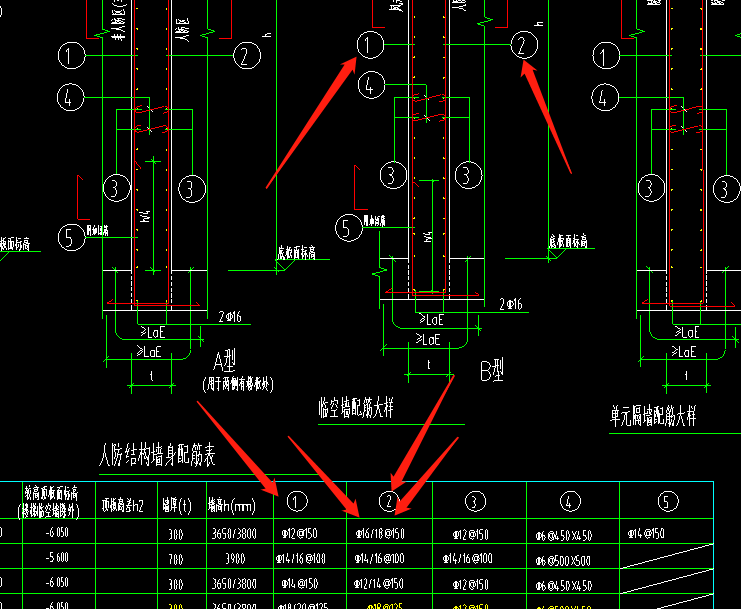Pick the B型 detail label
Screen dimensions: 741x609
point(492,370)
